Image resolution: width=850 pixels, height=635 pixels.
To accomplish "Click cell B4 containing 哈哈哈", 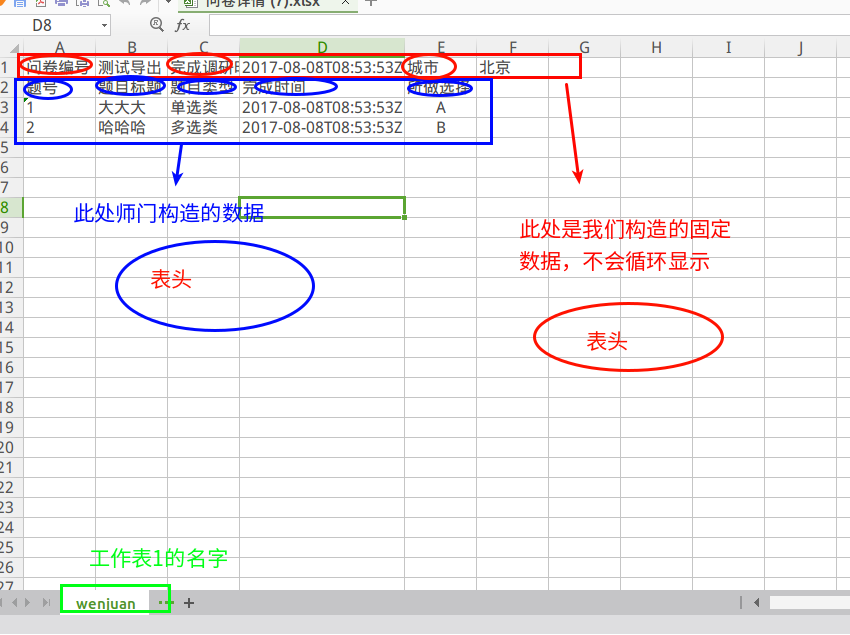I will [132, 127].
